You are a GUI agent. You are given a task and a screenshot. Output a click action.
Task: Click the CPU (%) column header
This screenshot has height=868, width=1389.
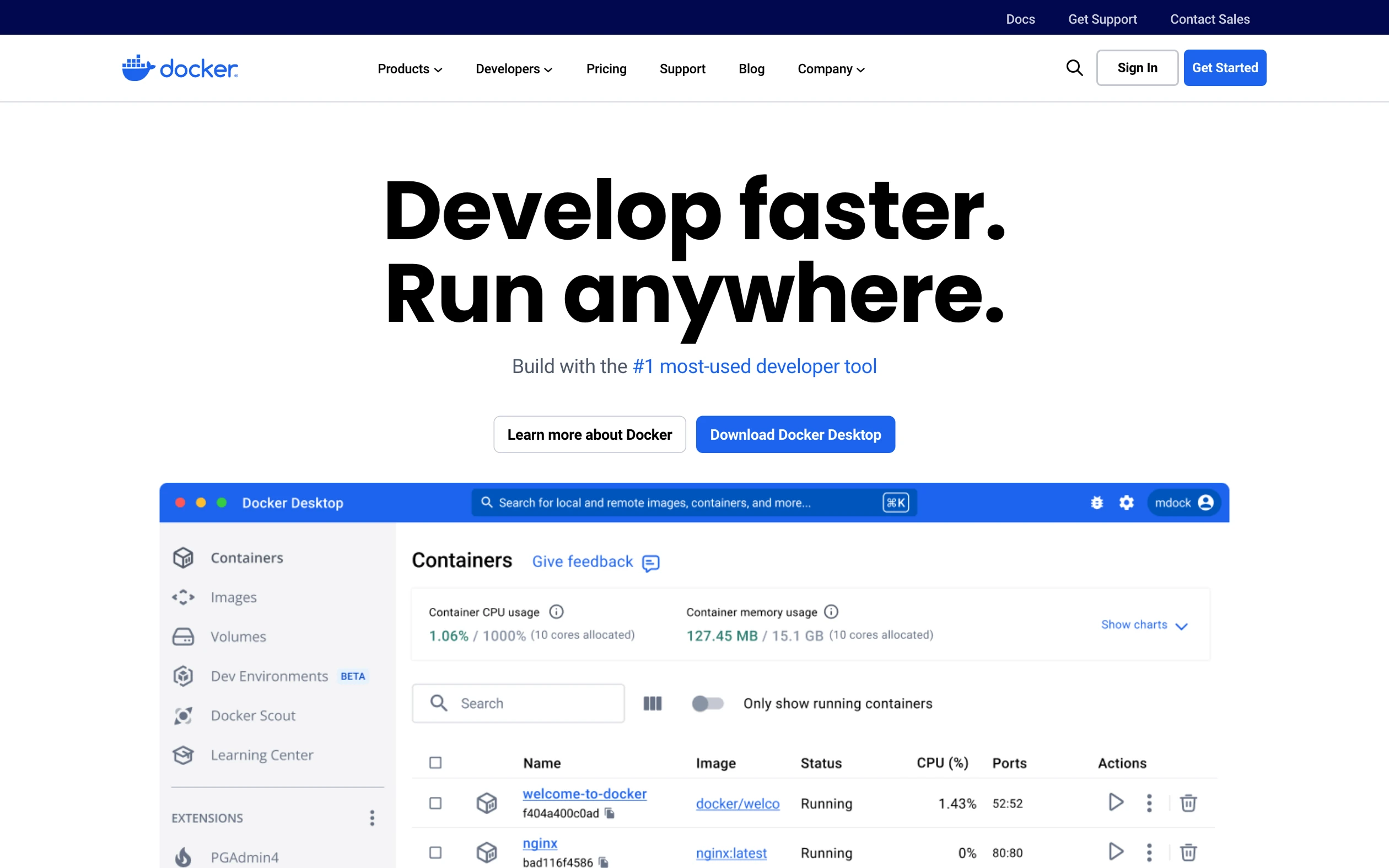pos(942,763)
